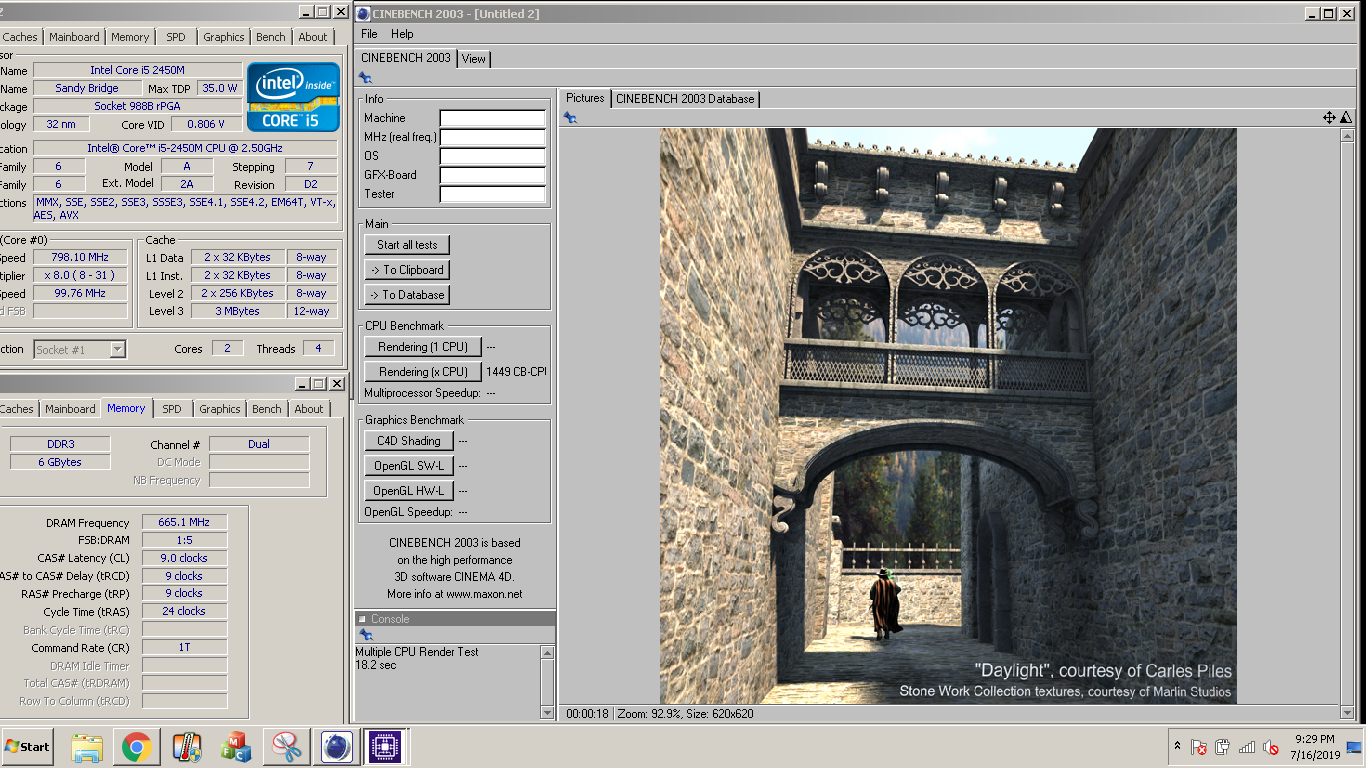Viewport: 1366px width, 768px height.
Task: Click the GFX-Board input field
Action: (x=493, y=175)
